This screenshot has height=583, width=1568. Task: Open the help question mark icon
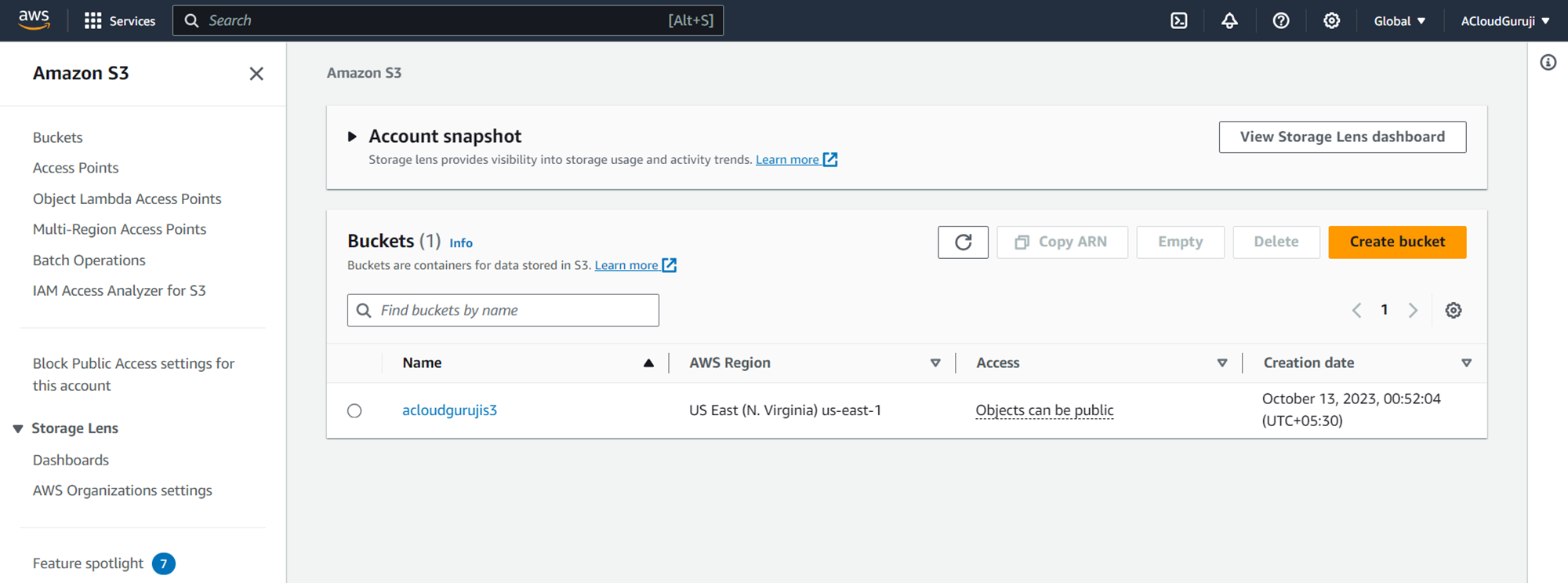click(1280, 21)
